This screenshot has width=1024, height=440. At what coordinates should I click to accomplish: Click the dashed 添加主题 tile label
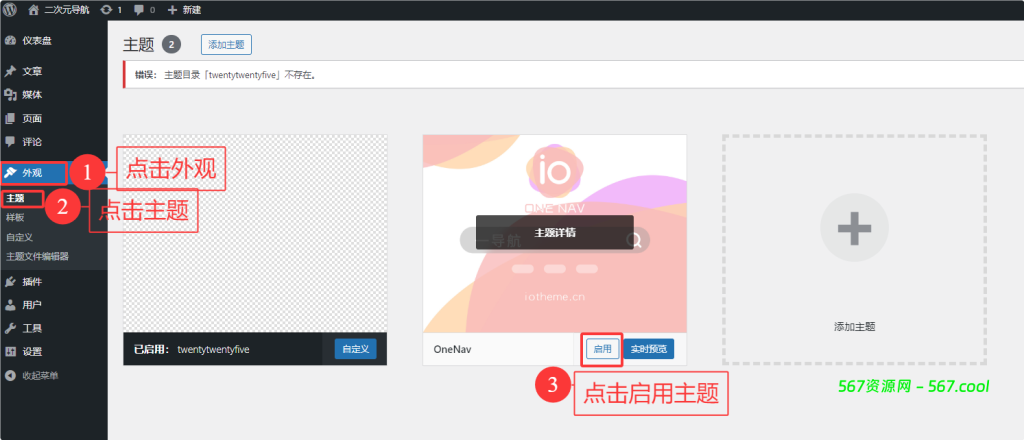pos(854,327)
